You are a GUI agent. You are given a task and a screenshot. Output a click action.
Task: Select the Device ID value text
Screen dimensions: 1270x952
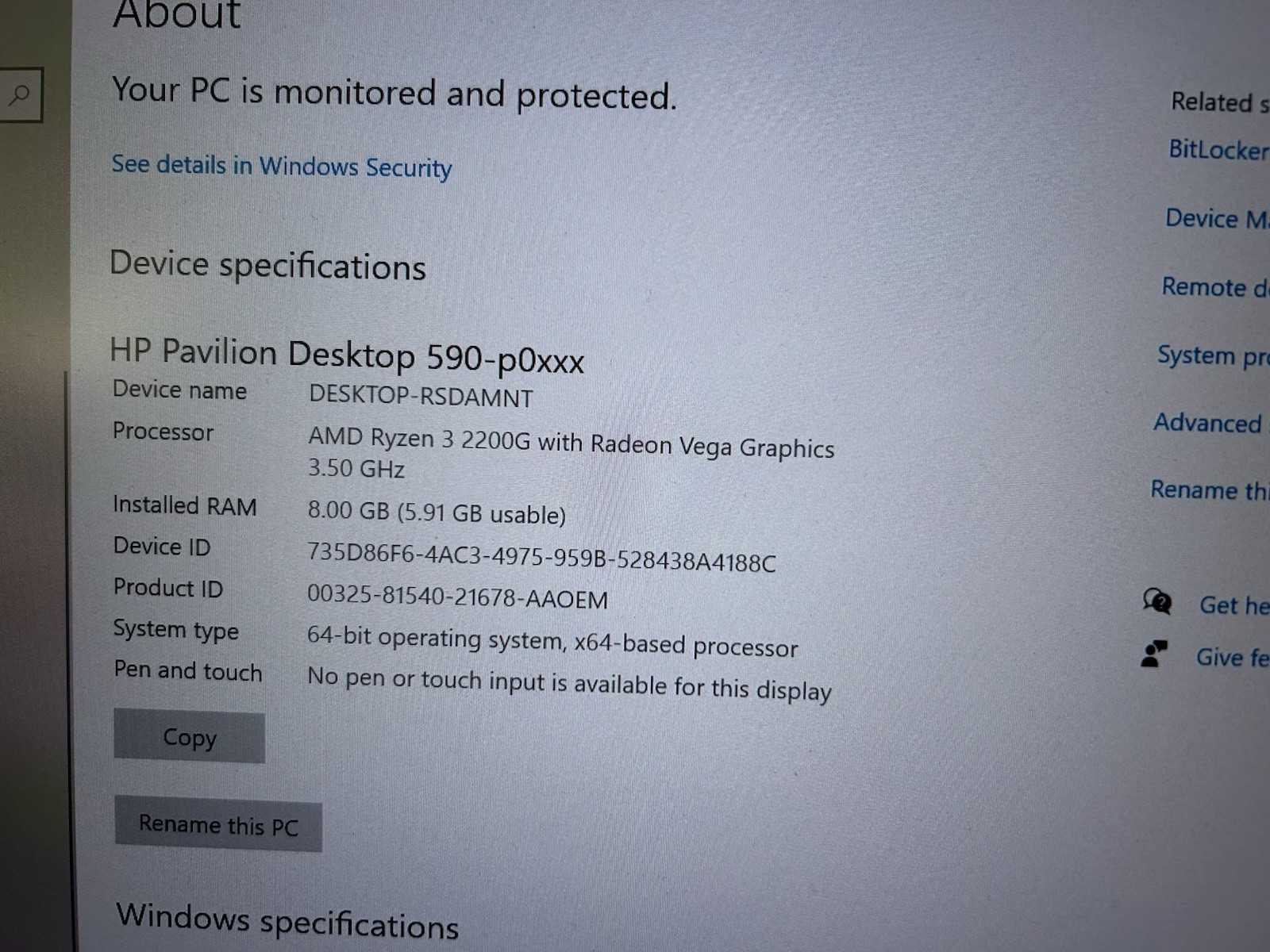(x=542, y=557)
